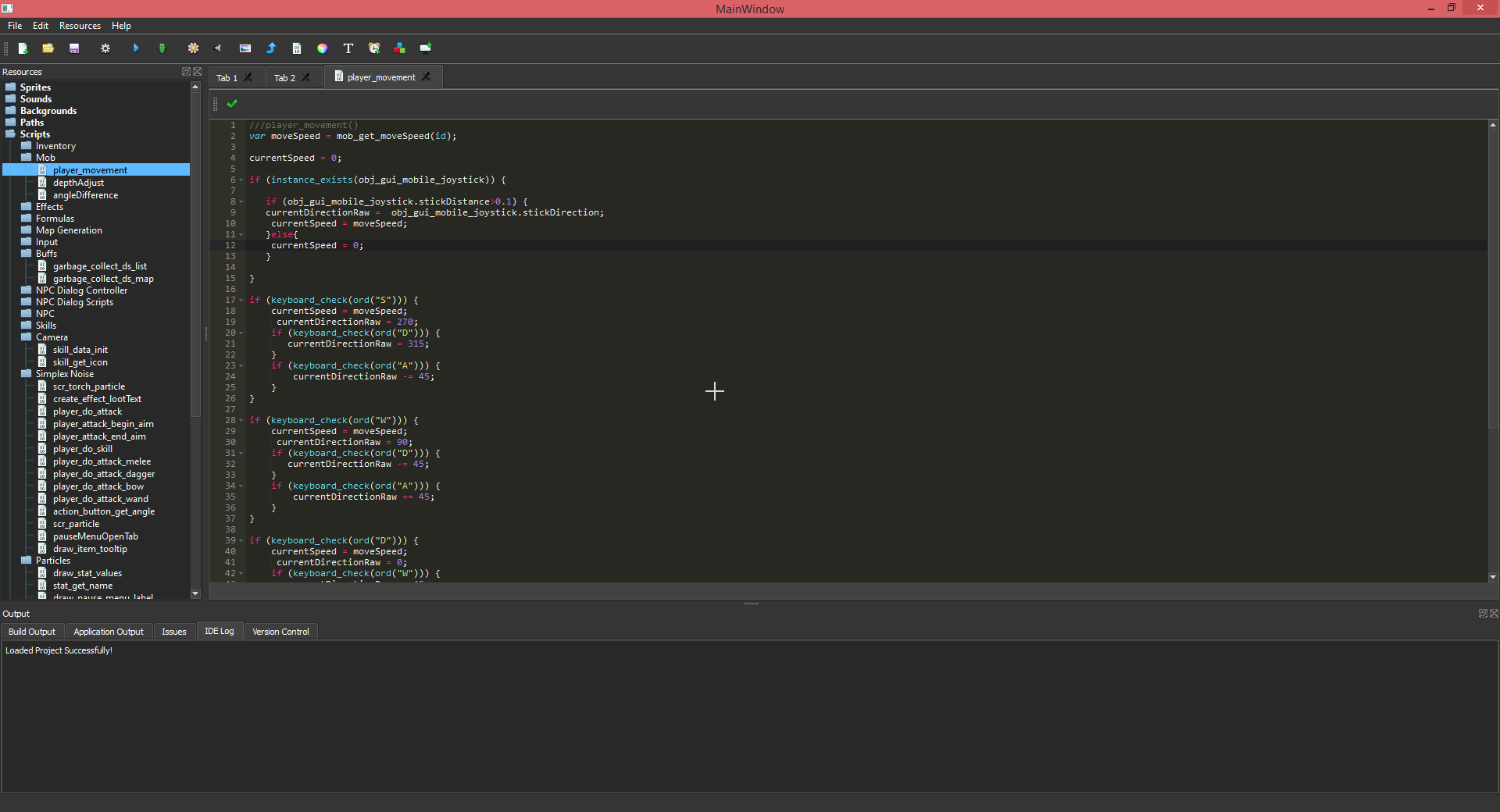Viewport: 1500px width, 812px height.
Task: Close the player_movement tab
Action: [427, 77]
